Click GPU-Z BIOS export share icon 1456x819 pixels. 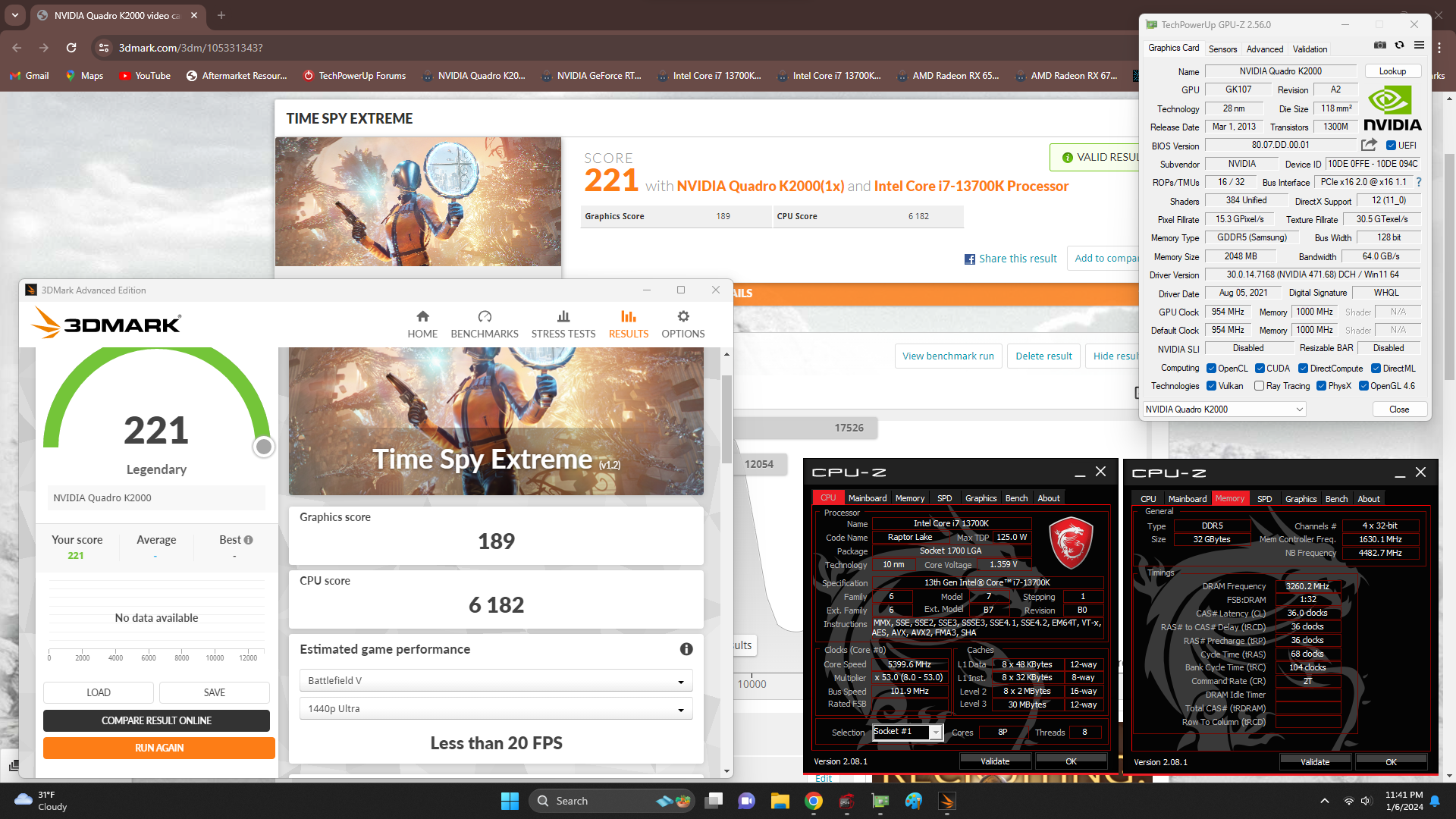coord(1369,145)
